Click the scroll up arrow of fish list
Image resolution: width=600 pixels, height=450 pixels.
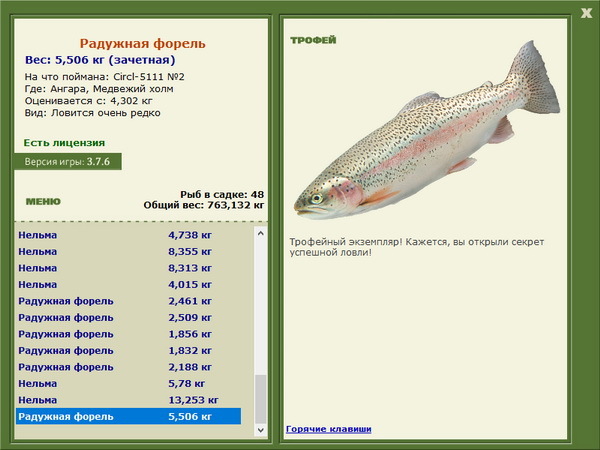[x=261, y=233]
